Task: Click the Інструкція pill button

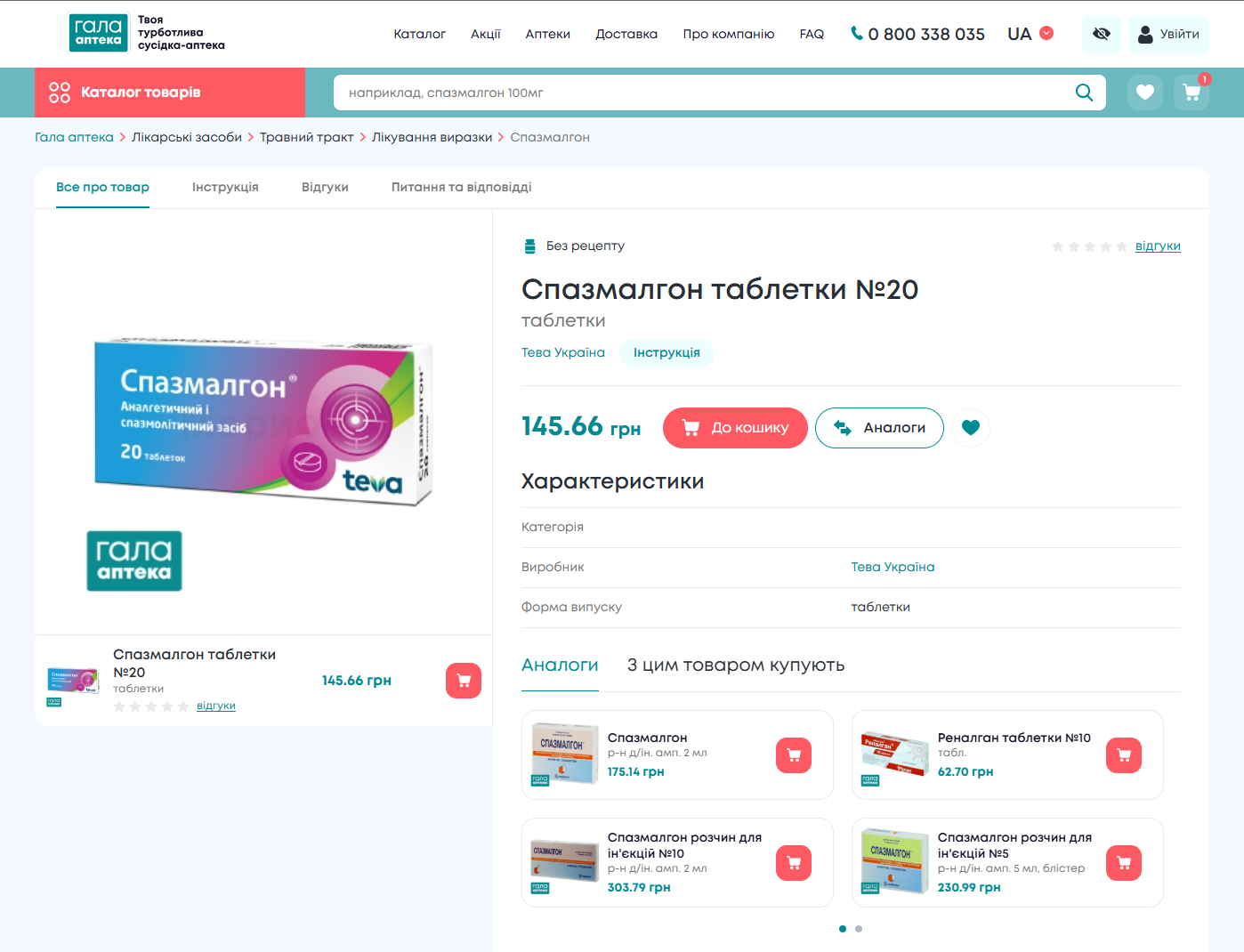Action: click(x=666, y=352)
